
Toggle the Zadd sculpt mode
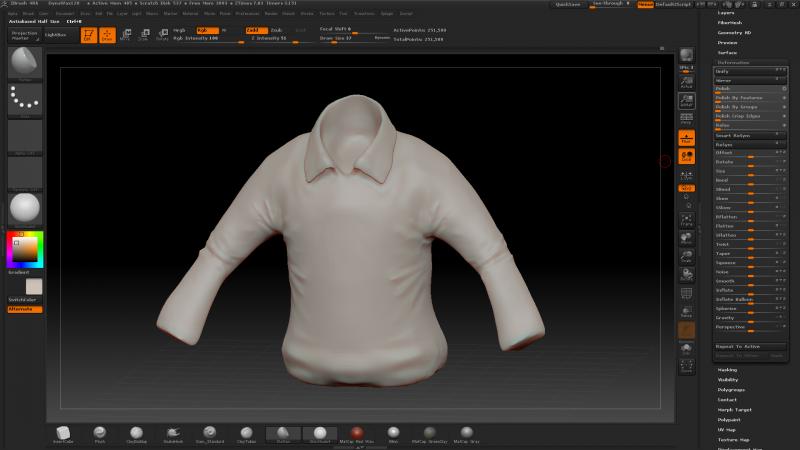pyautogui.click(x=256, y=31)
